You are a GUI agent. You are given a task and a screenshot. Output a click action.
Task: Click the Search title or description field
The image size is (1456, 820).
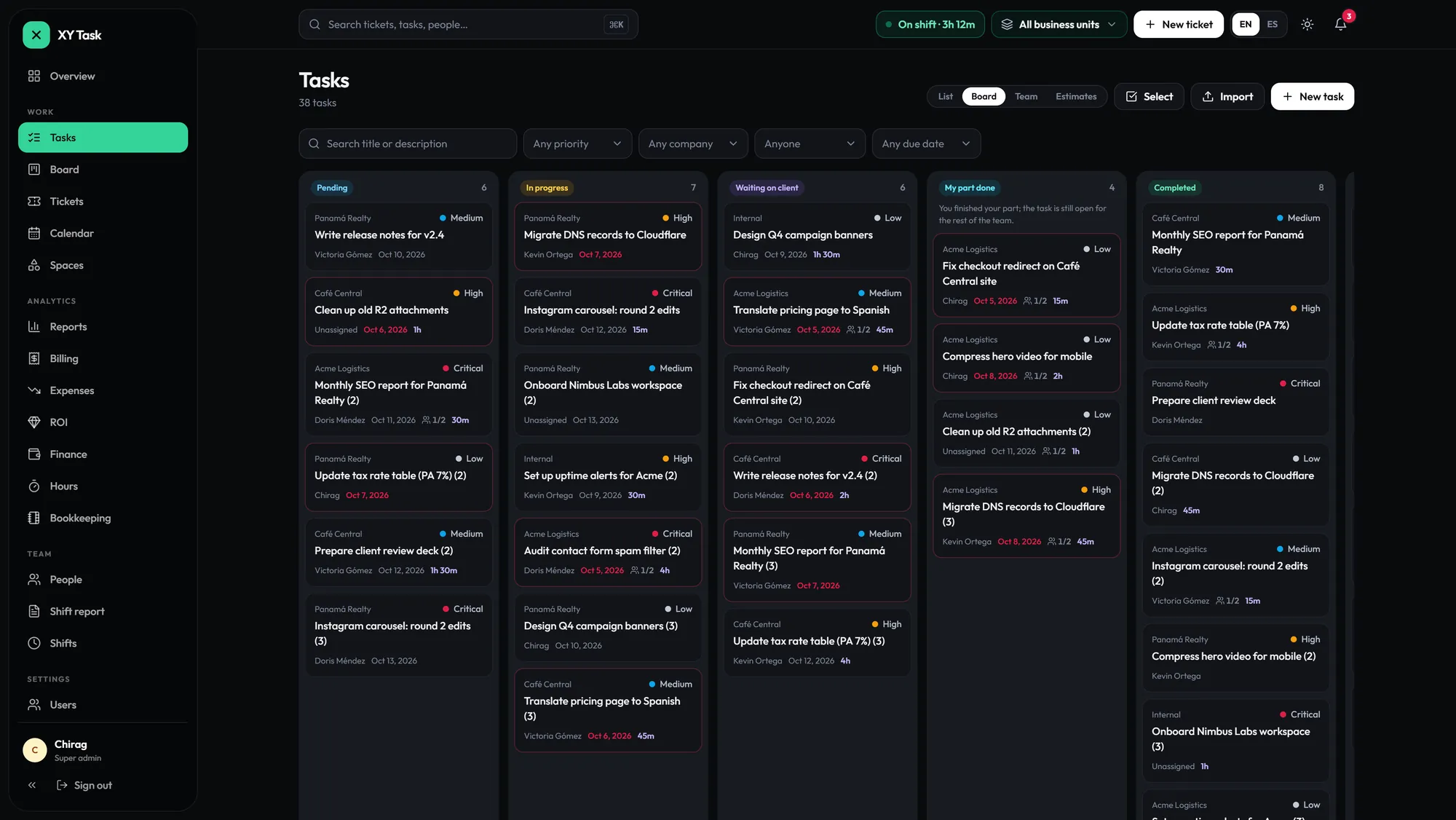click(x=408, y=143)
